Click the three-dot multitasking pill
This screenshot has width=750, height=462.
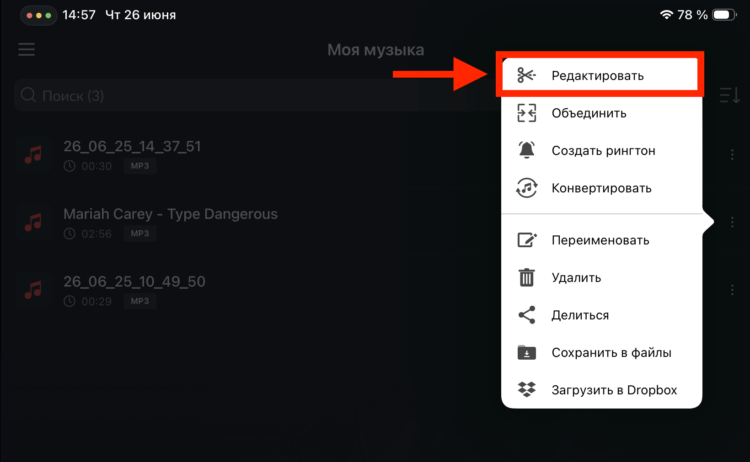pyautogui.click(x=39, y=15)
